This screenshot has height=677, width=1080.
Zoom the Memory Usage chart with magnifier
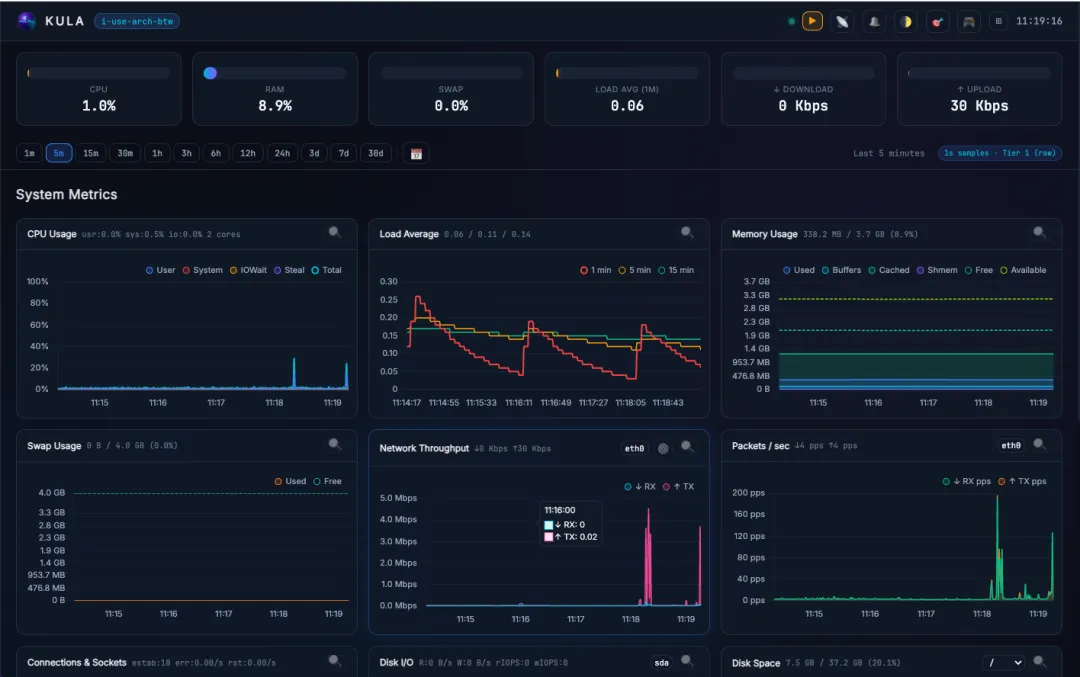tap(1039, 233)
